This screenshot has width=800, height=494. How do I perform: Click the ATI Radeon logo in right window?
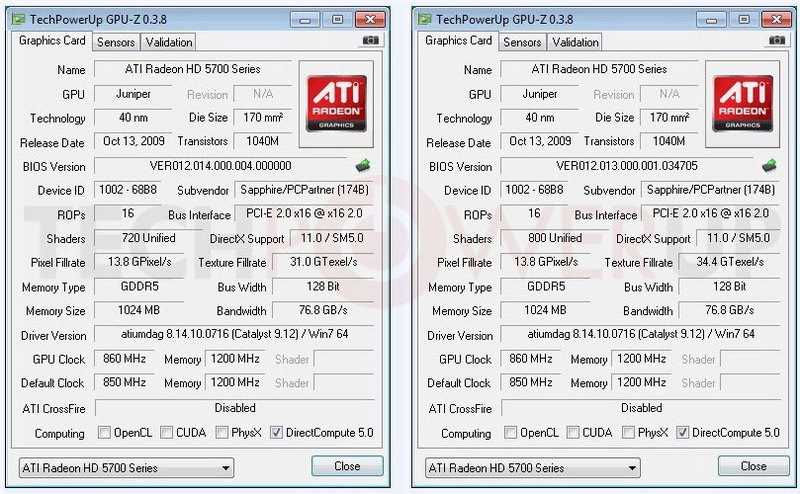743,104
